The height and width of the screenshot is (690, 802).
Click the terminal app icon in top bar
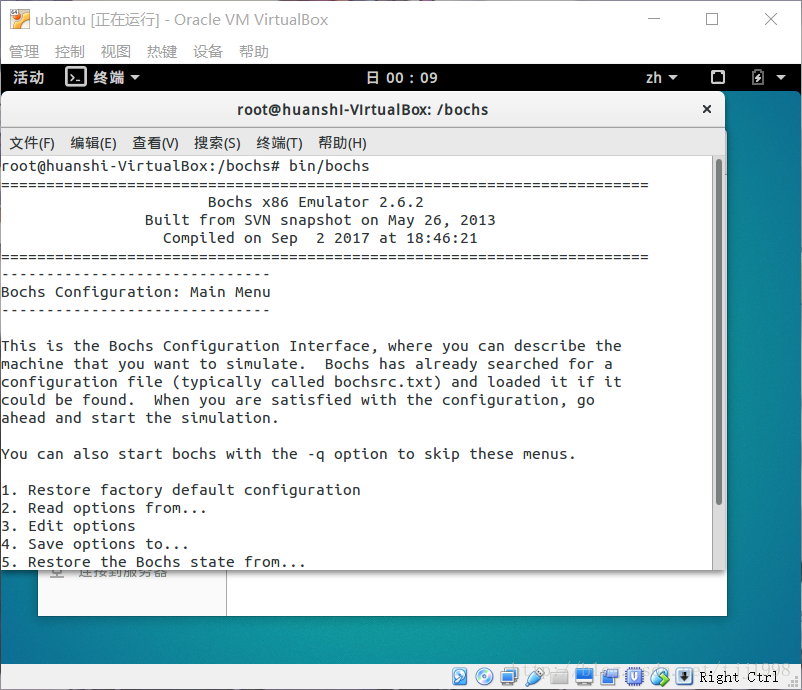tap(76, 77)
